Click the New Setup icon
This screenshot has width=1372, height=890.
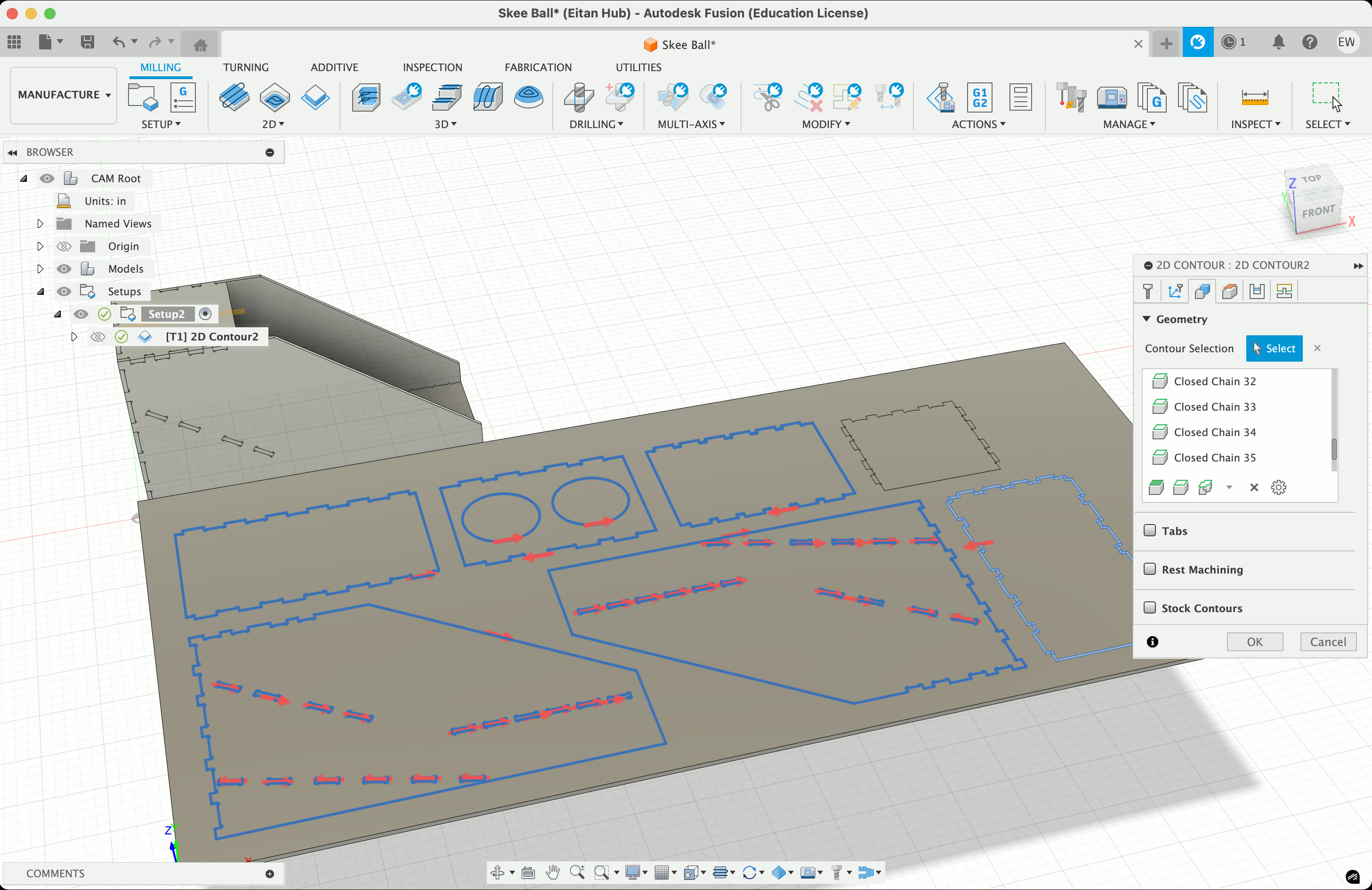click(x=142, y=97)
